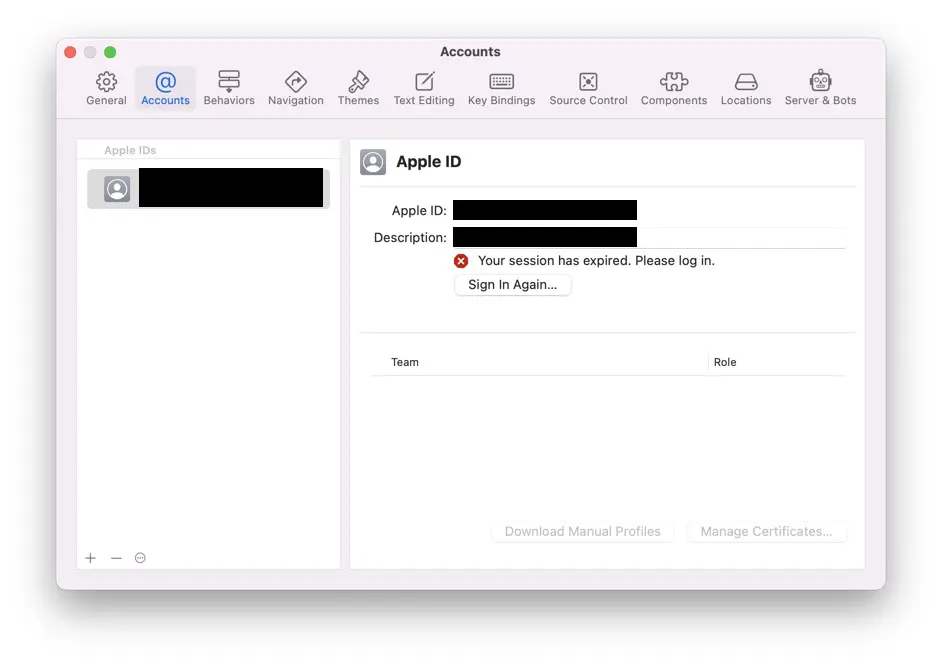Remove selected account with minus button
The width and height of the screenshot is (942, 664).
[116, 558]
